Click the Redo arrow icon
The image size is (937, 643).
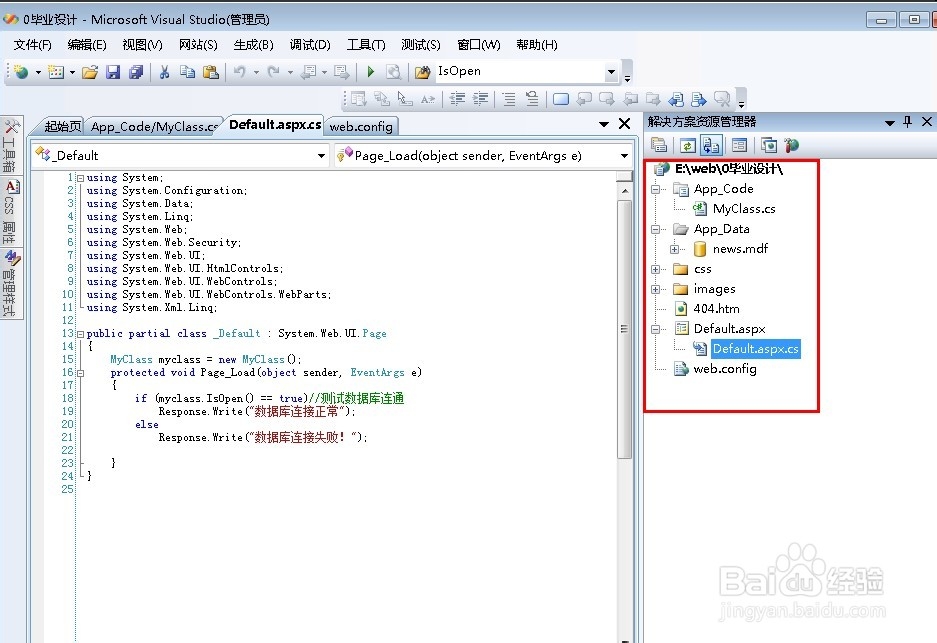point(274,72)
